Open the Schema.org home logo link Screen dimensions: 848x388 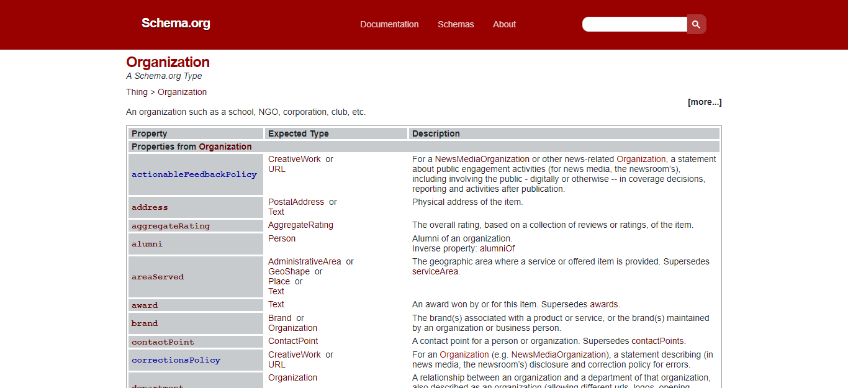[176, 23]
